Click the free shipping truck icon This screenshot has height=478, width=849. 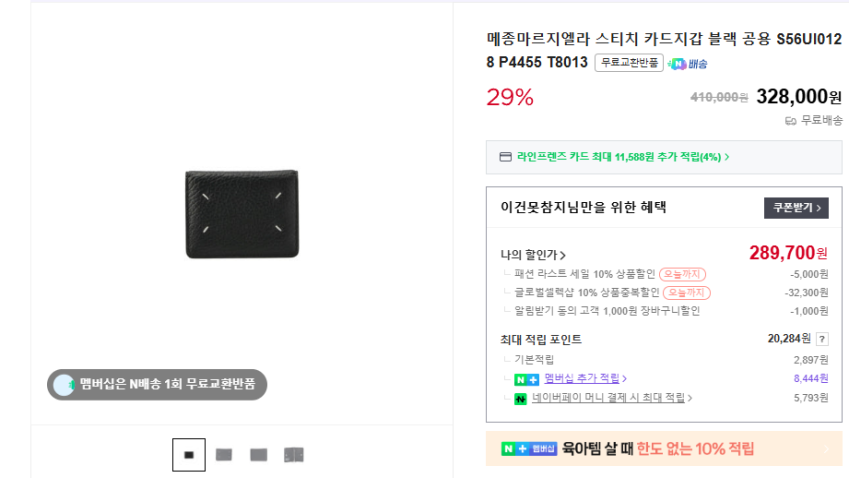tap(790, 120)
